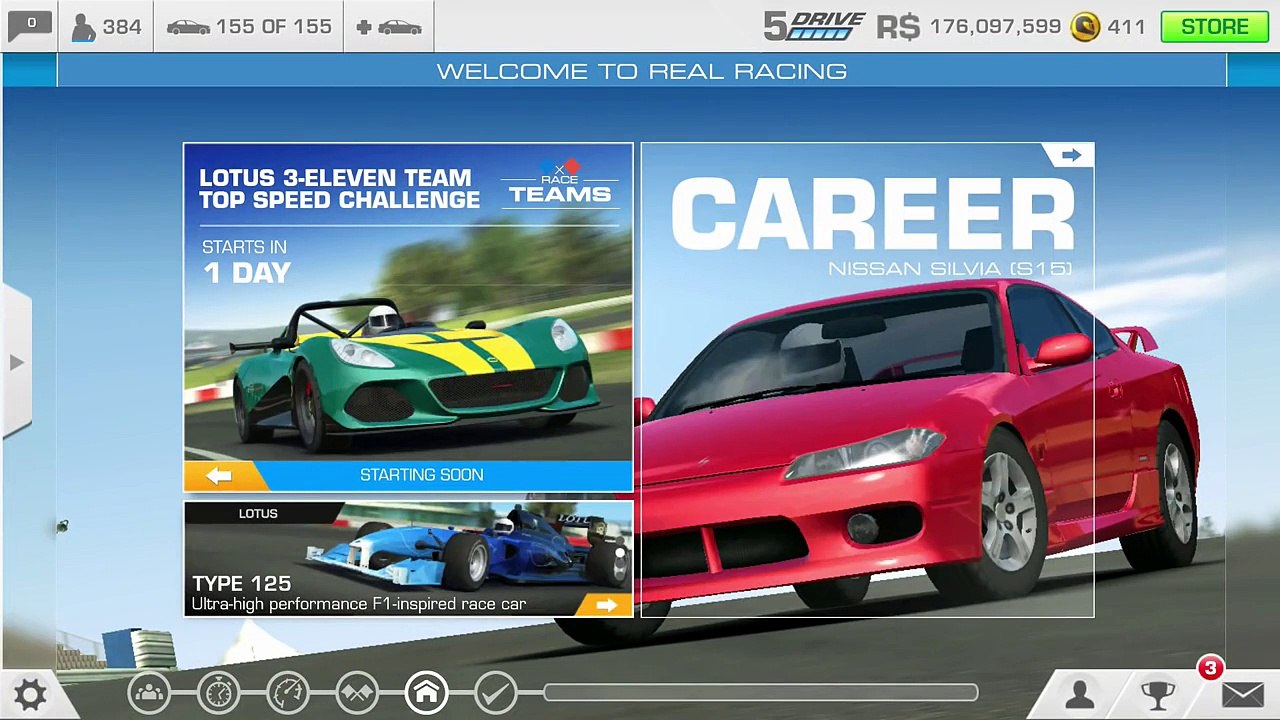Click the NISSAN SILVIA (S15) label

[950, 268]
